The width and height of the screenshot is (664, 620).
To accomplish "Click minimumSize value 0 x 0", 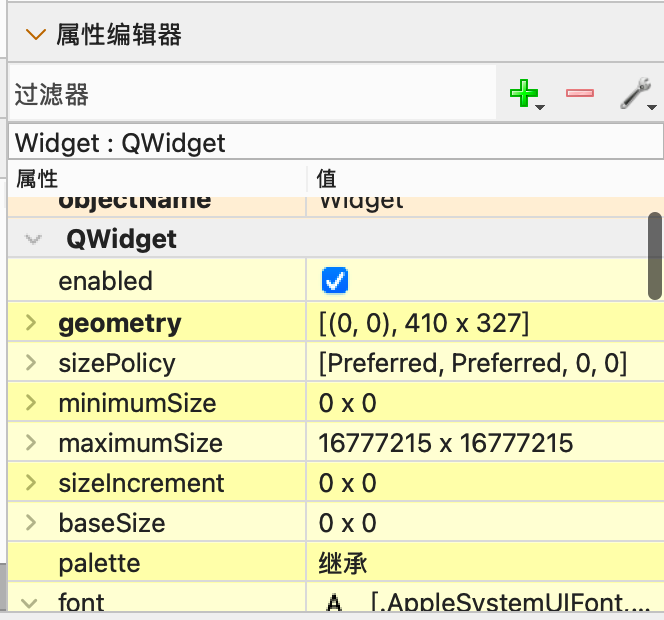I will (x=348, y=403).
